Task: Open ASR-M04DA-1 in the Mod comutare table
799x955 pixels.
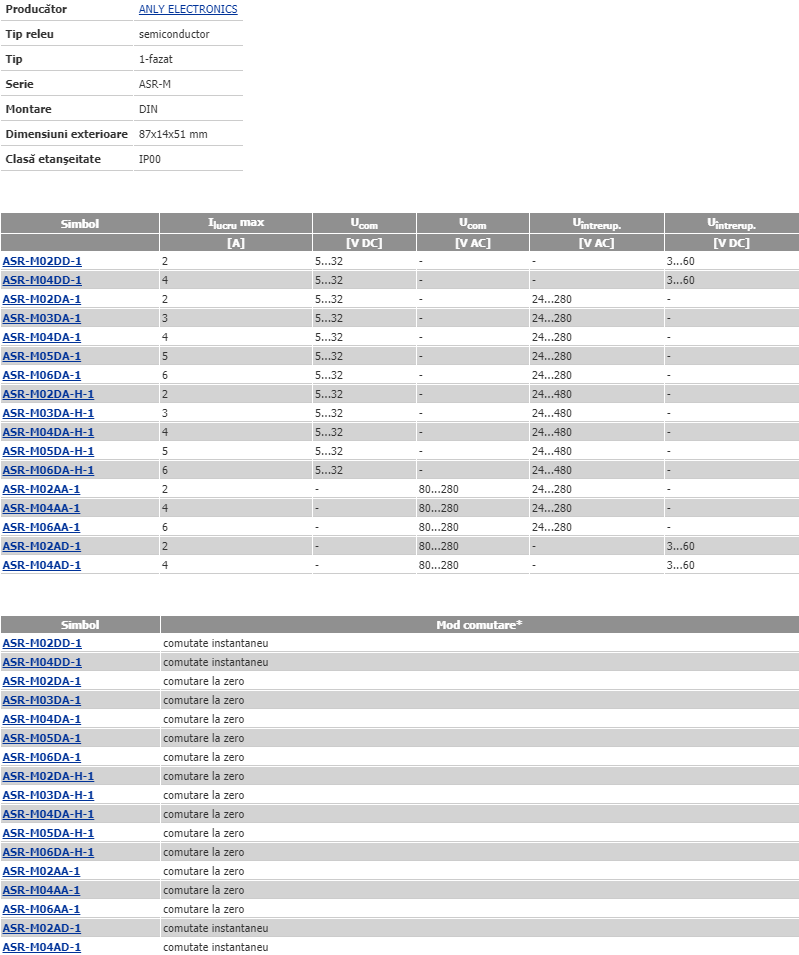Action: (42, 719)
